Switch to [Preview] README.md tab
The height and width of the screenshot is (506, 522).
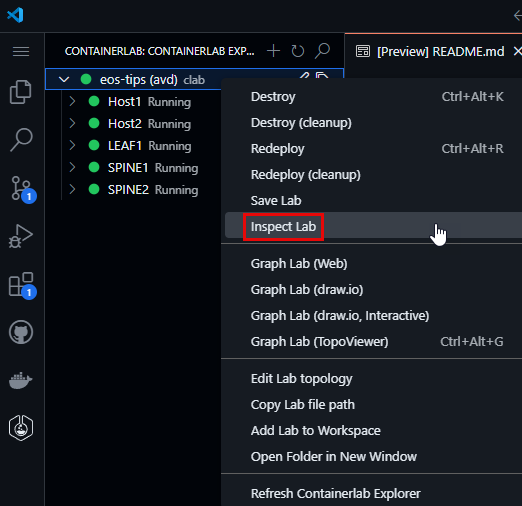pyautogui.click(x=433, y=51)
